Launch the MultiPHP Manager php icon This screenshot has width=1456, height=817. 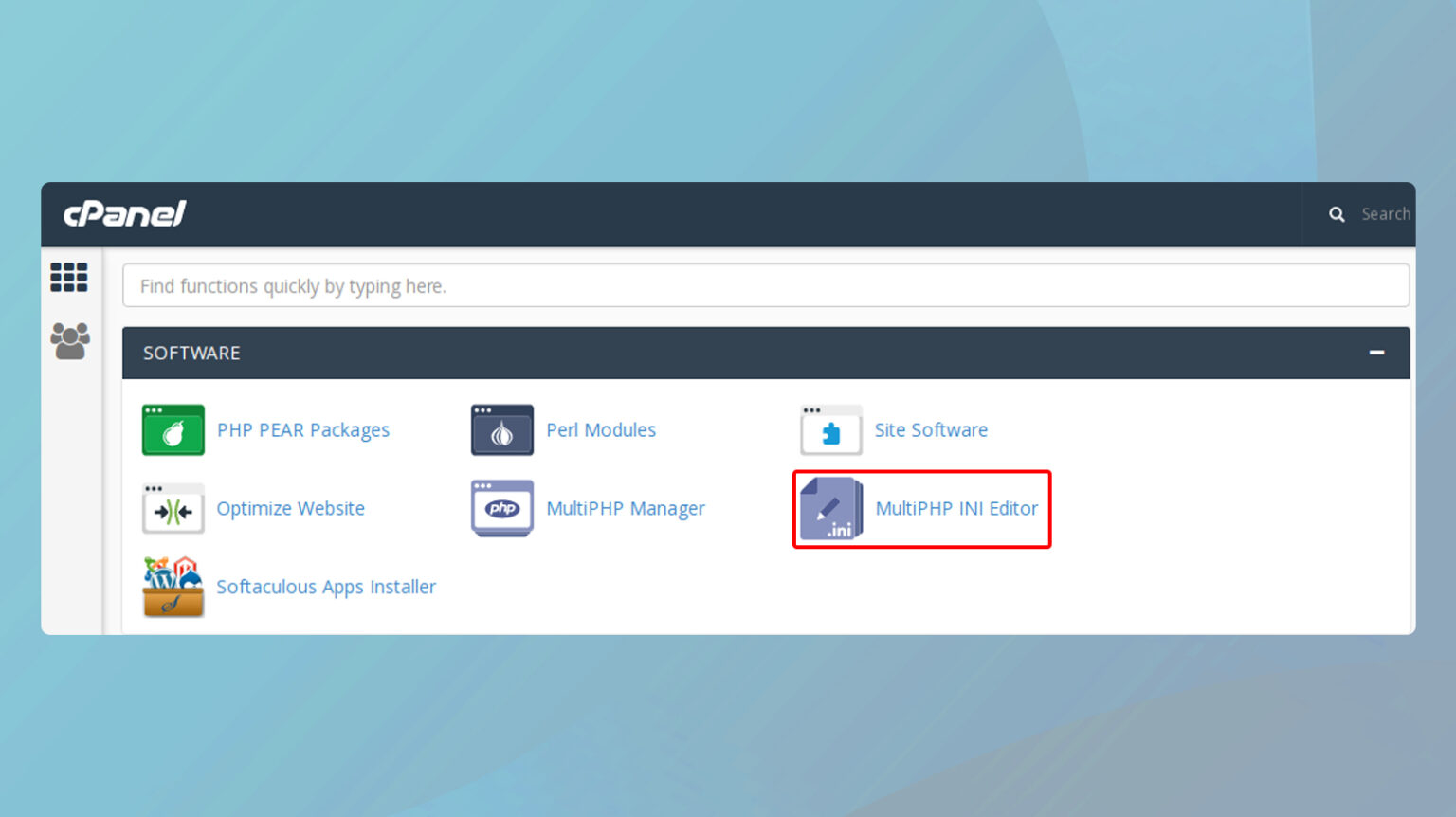pyautogui.click(x=501, y=509)
